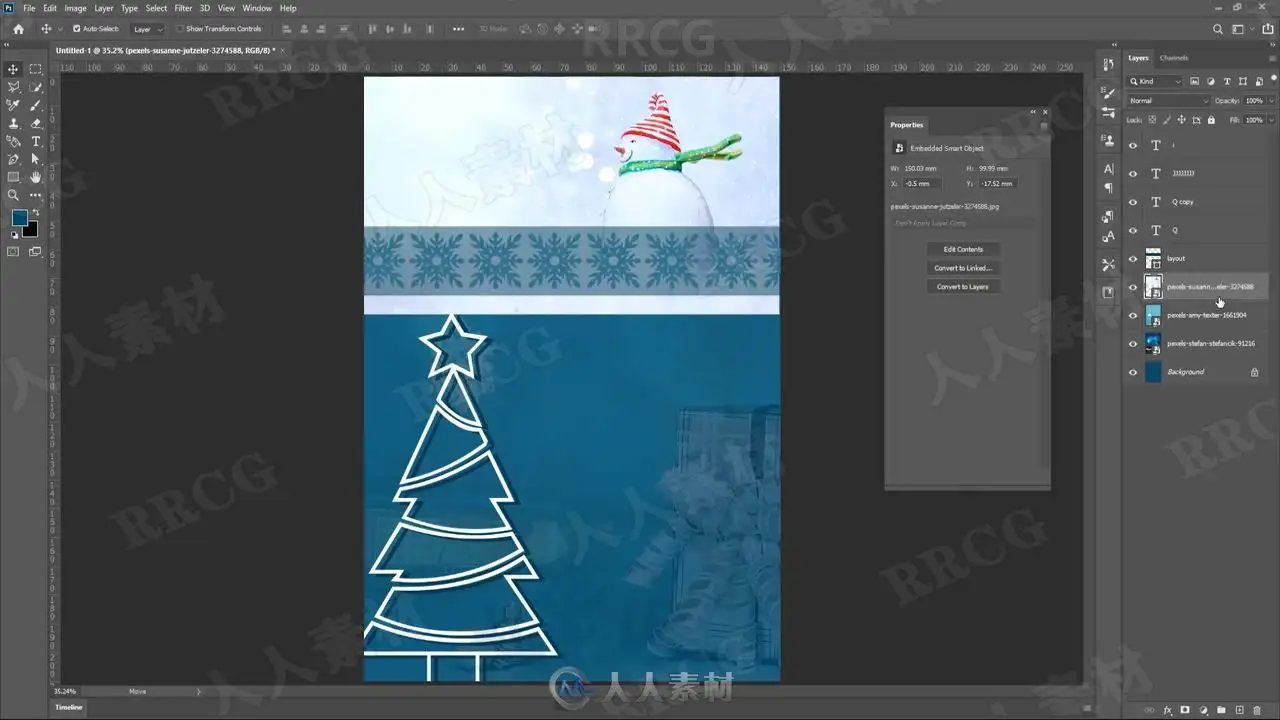
Task: Select the Quick Selection tool
Action: pyautogui.click(x=36, y=87)
